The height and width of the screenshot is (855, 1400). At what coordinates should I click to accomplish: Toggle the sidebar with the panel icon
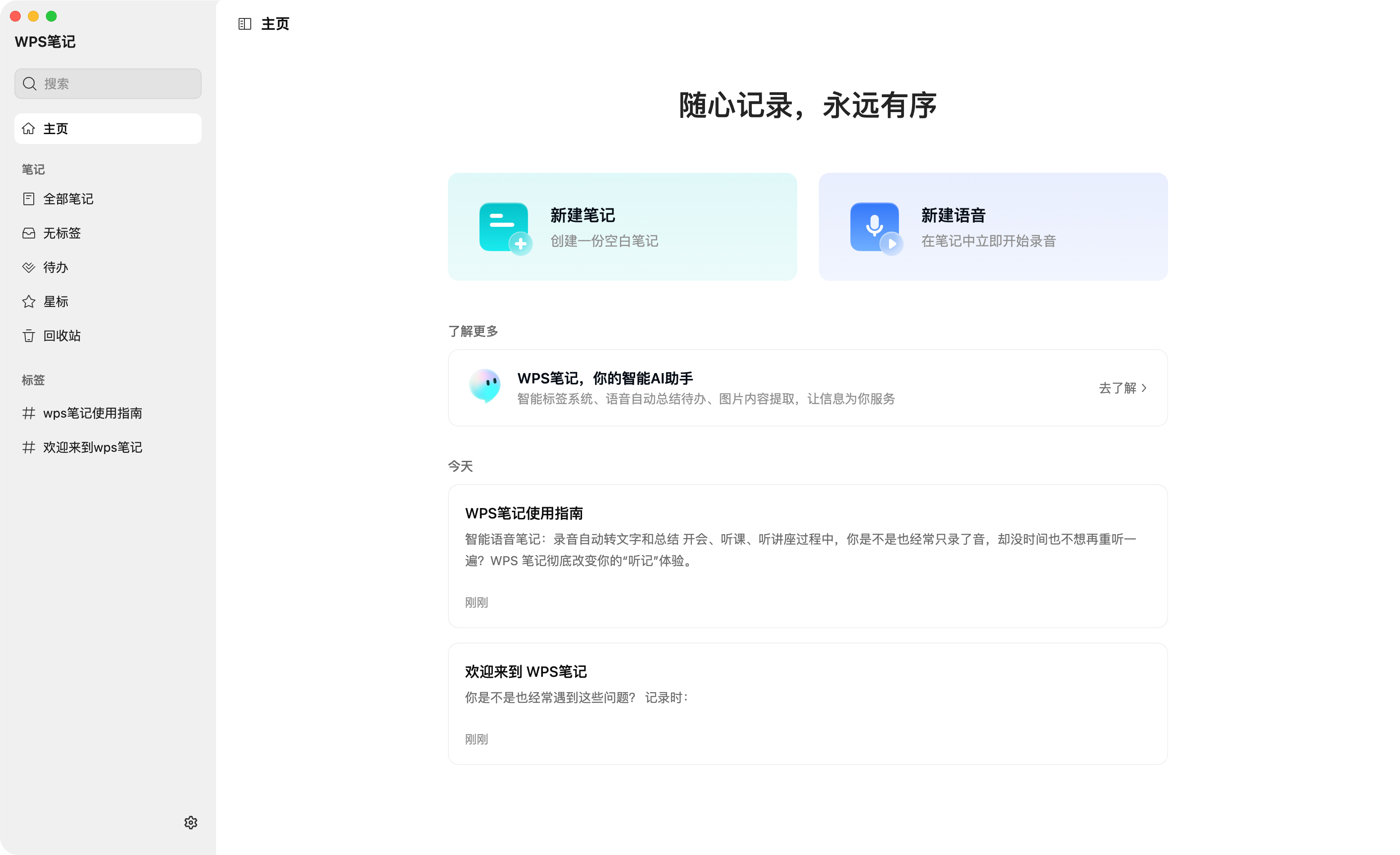pos(244,24)
